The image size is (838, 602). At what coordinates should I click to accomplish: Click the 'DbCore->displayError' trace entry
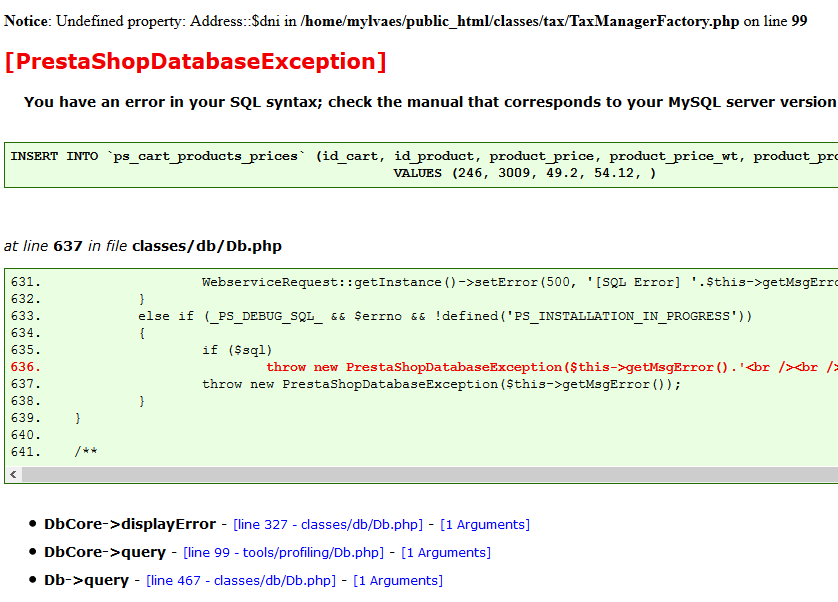pos(130,524)
